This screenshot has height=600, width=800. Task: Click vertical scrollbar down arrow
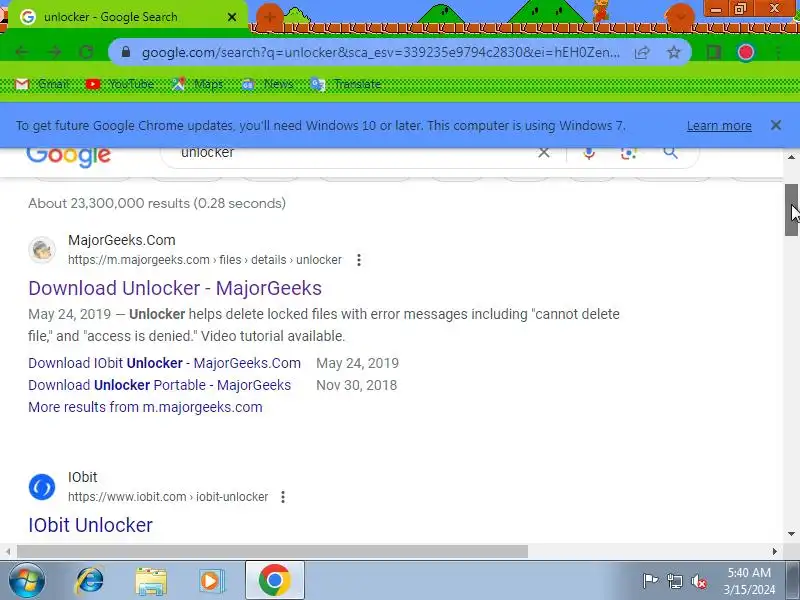click(x=791, y=534)
